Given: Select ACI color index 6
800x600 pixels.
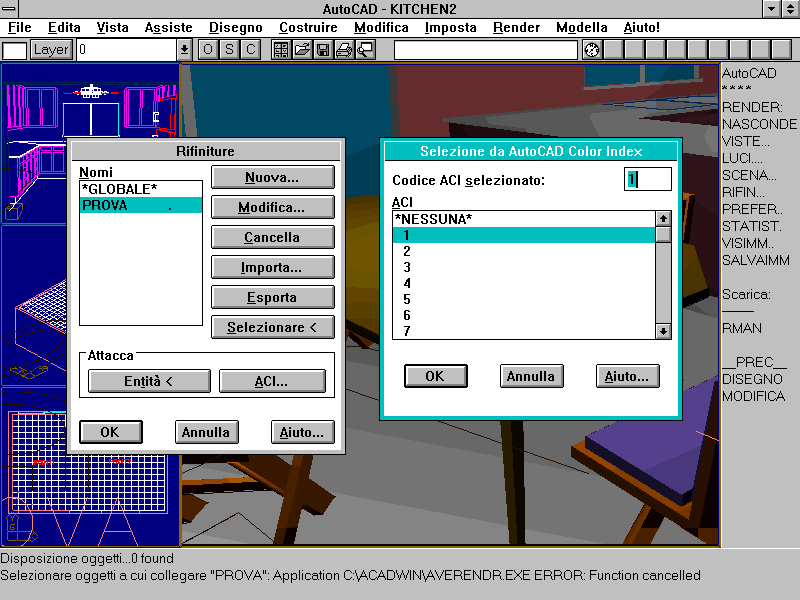Looking at the screenshot, I should pyautogui.click(x=524, y=315).
